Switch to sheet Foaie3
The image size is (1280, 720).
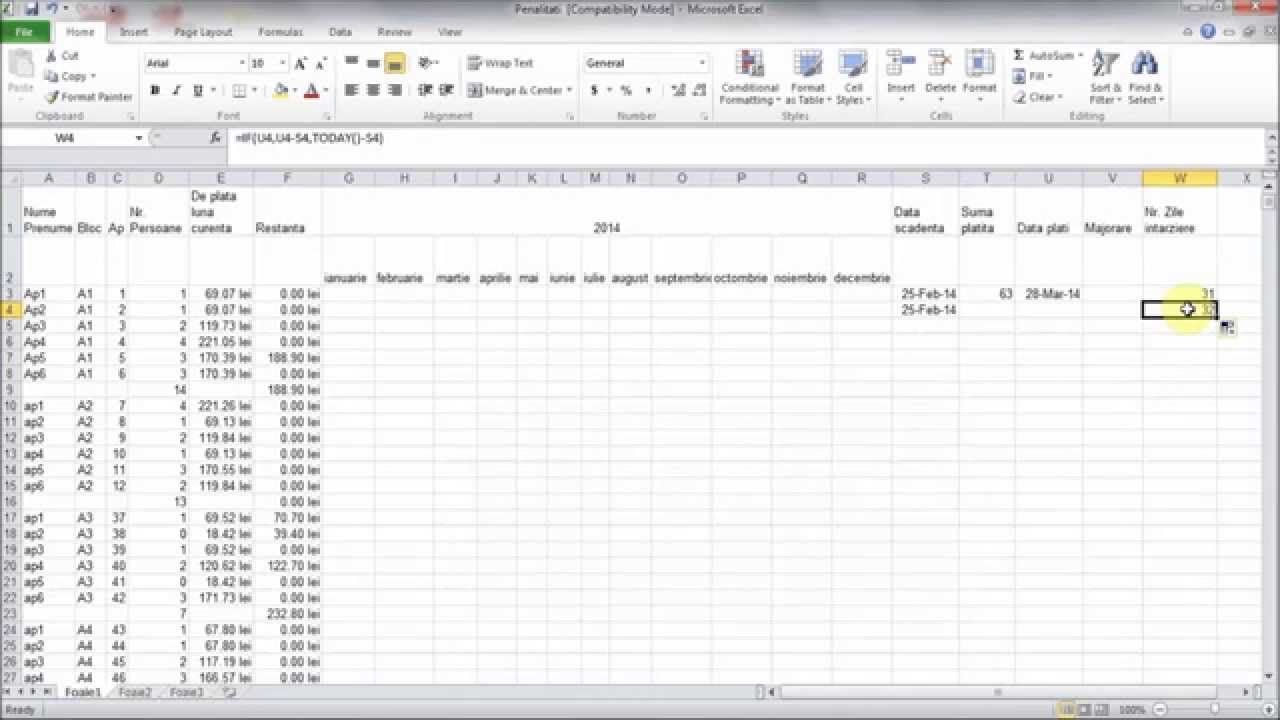coord(186,692)
